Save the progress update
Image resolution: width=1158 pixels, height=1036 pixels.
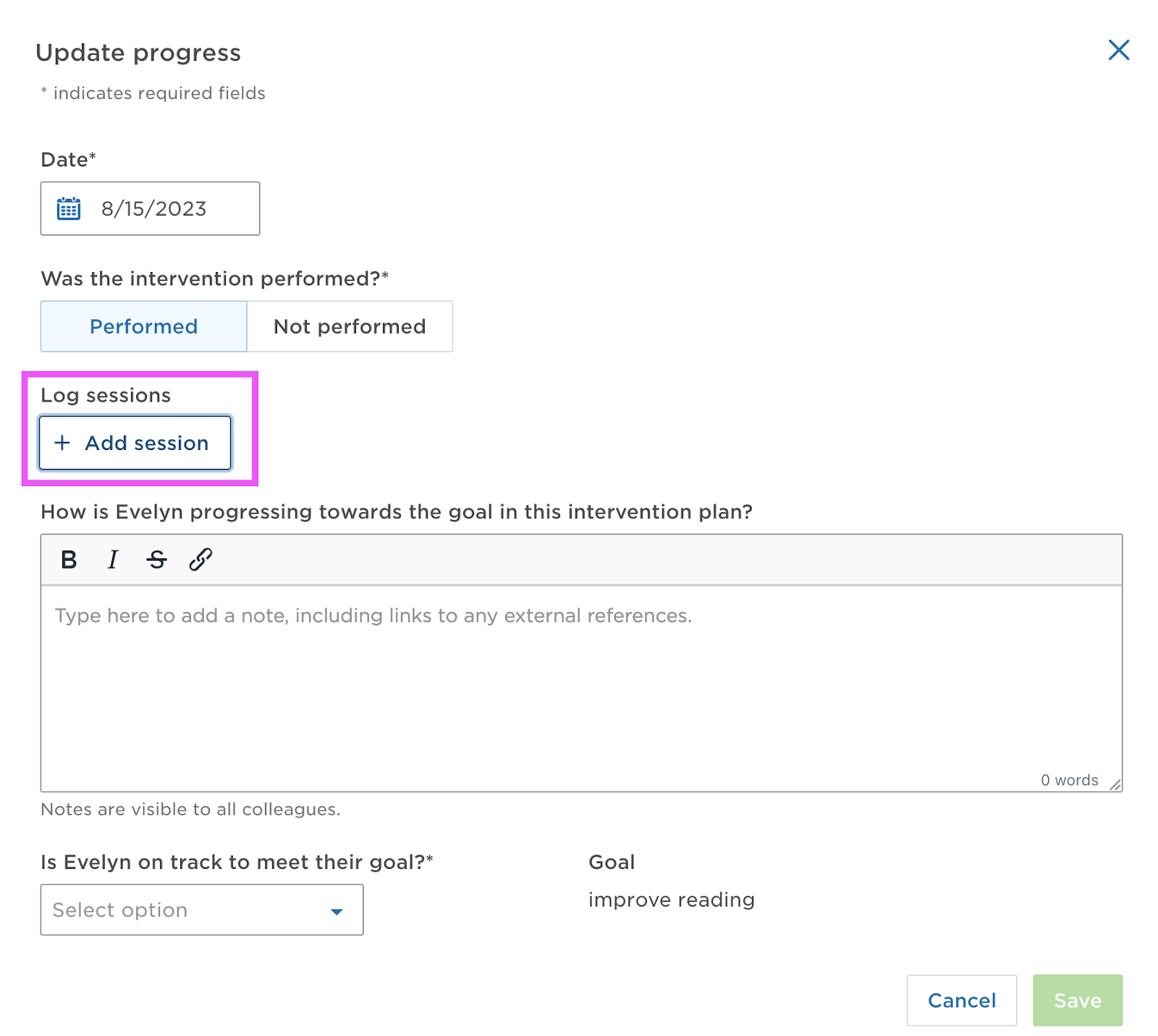point(1077,1001)
